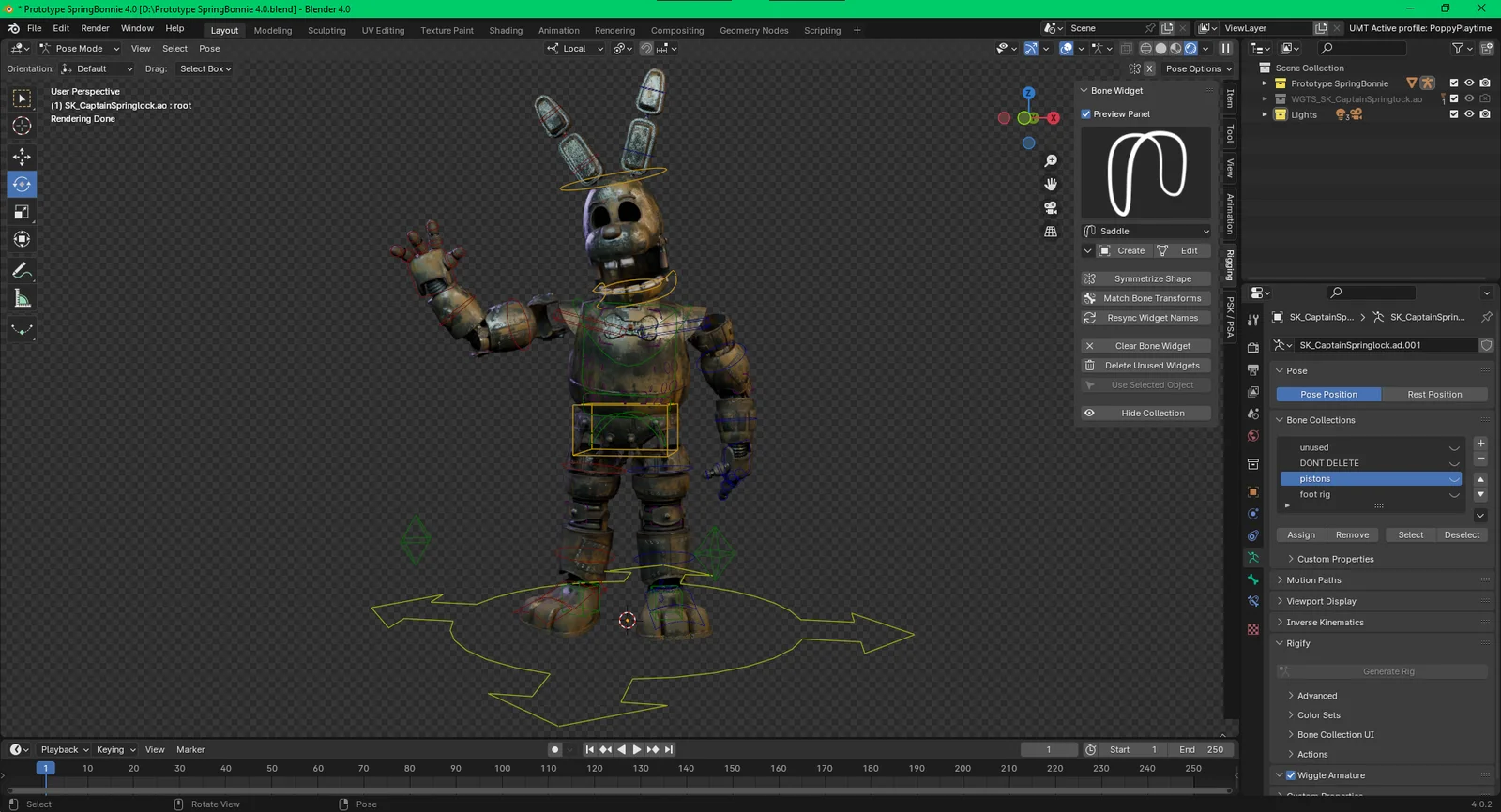
Task: Open the Pose Mode dropdown
Action: point(80,49)
